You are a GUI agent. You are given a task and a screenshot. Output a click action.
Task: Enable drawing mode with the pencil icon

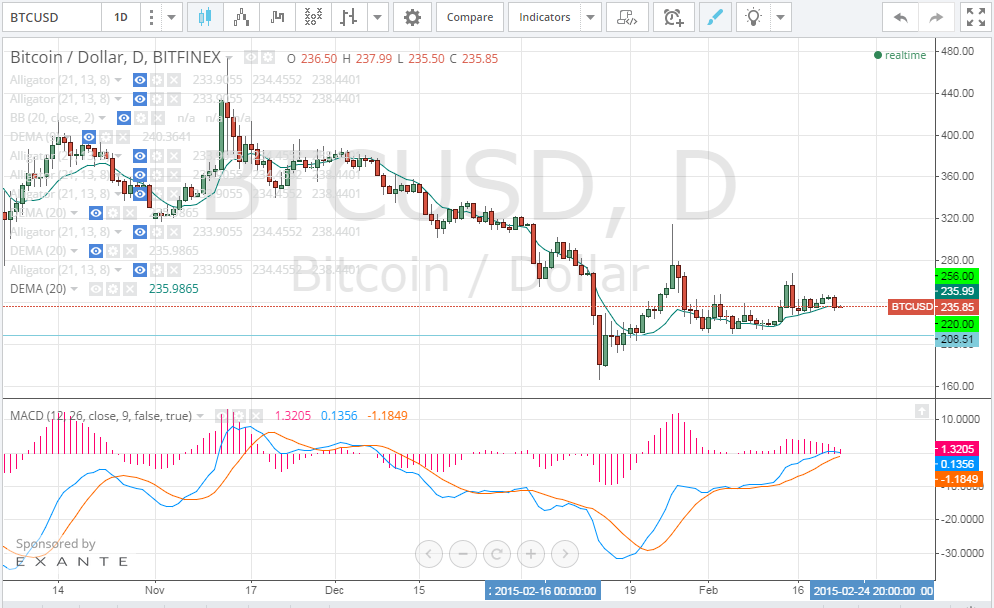(716, 16)
